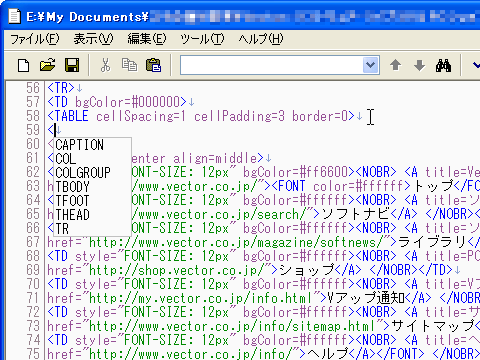This screenshot has width=480, height=360.
Task: Click cellPadding=3 attribute on line 58
Action: click(239, 116)
